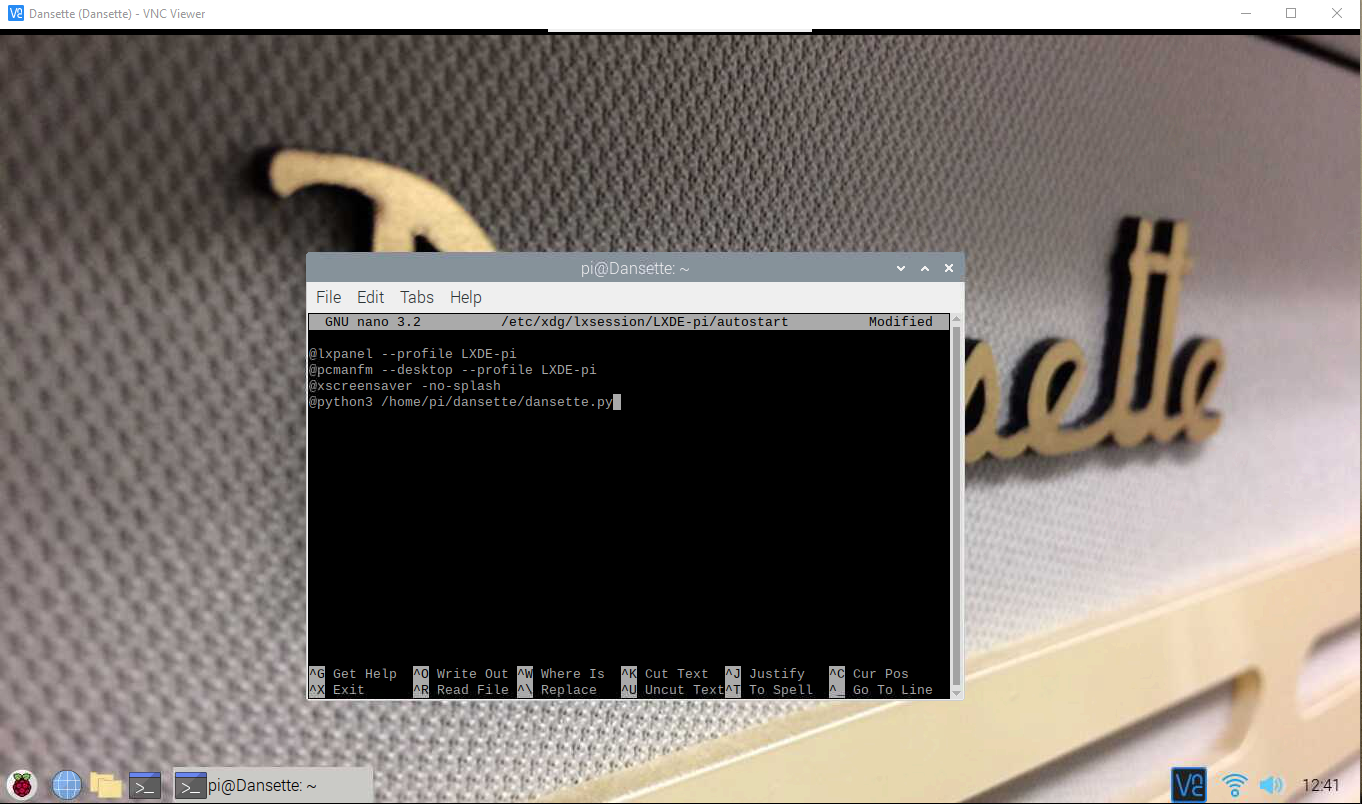Click the "@lxpanel --profile LXDE-pi" line
The image size is (1362, 804).
412,354
